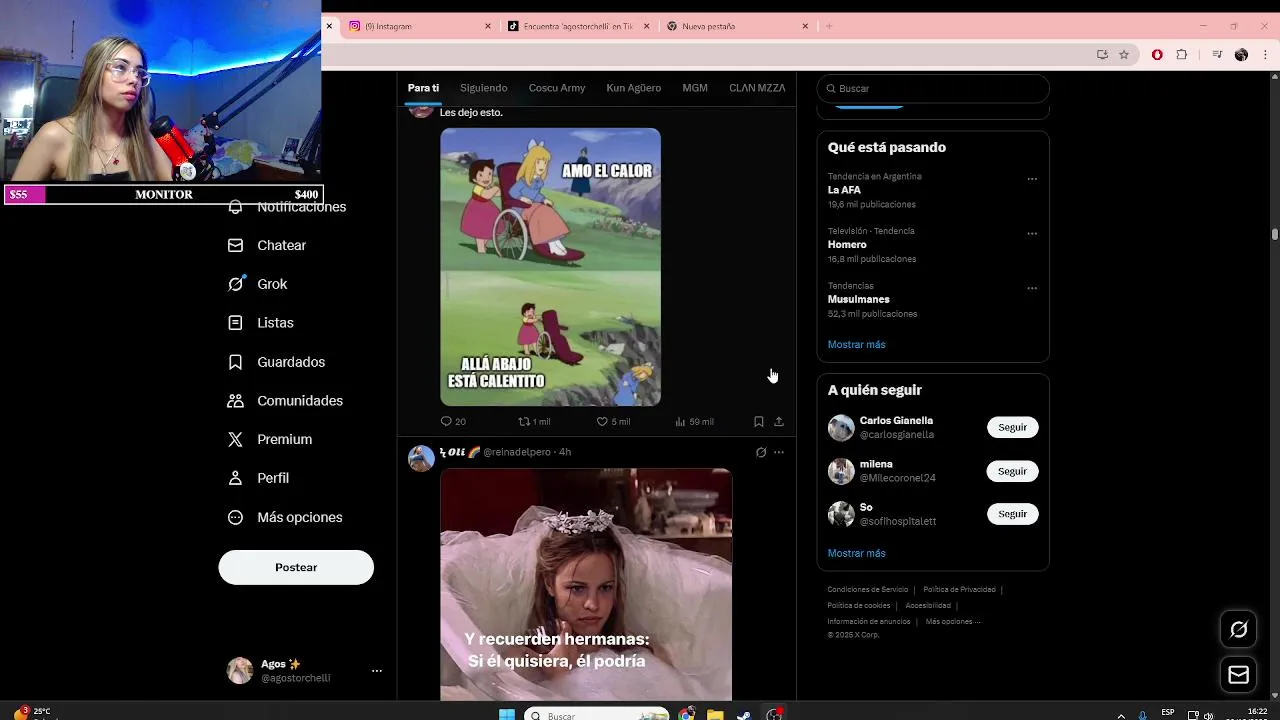
Task: Open Accesibilidad footer link
Action: coord(928,606)
